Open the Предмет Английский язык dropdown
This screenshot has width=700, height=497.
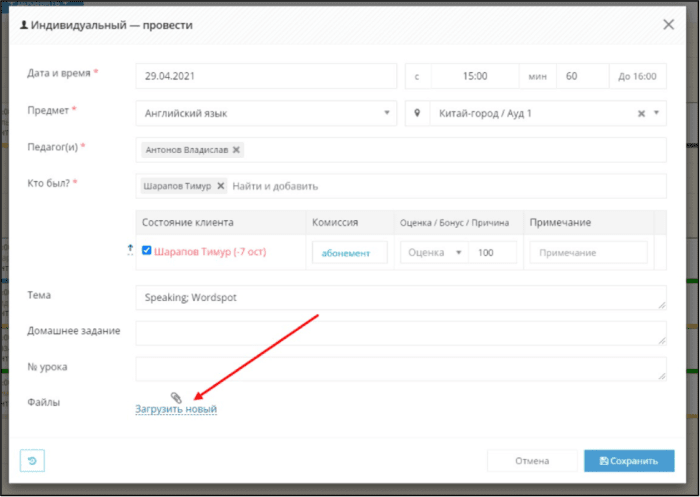click(266, 113)
